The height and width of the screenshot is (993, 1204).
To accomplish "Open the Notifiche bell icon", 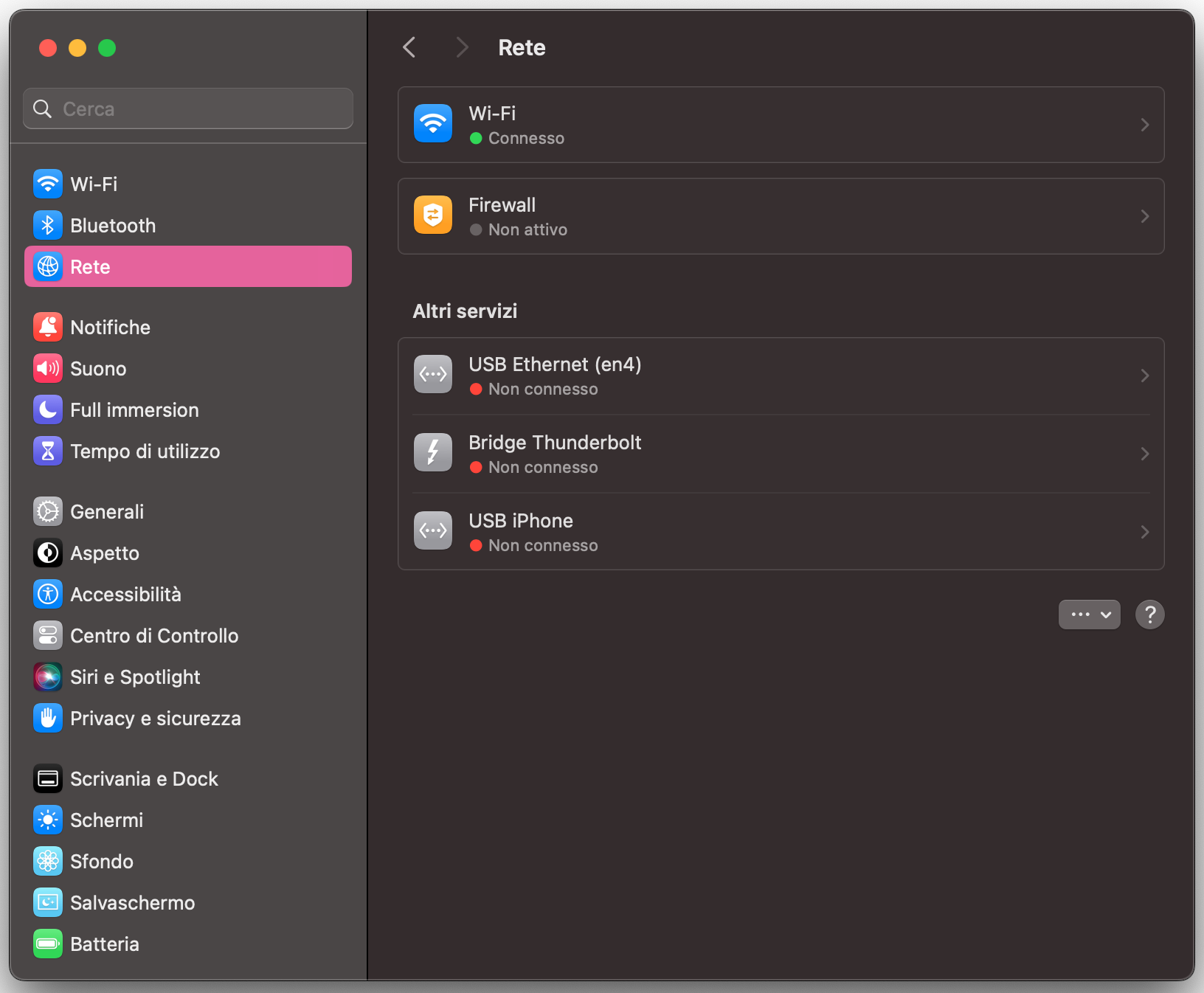I will coord(48,328).
